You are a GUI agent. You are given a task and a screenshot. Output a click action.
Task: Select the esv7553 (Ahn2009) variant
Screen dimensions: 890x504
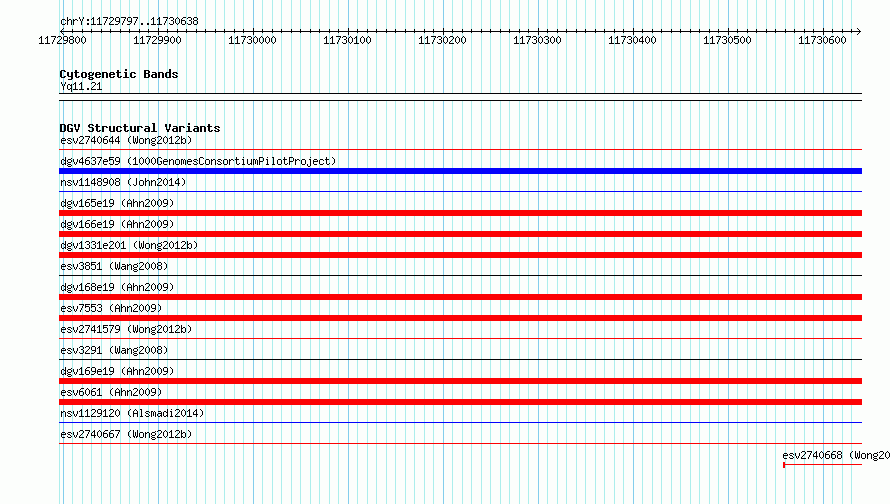pos(111,308)
